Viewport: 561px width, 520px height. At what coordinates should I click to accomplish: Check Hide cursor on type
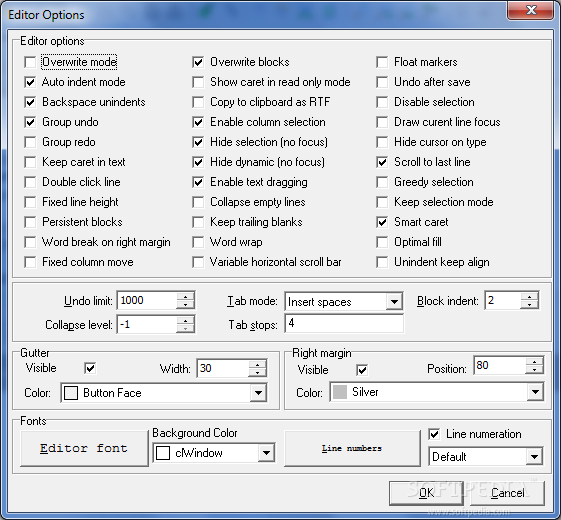coord(382,142)
